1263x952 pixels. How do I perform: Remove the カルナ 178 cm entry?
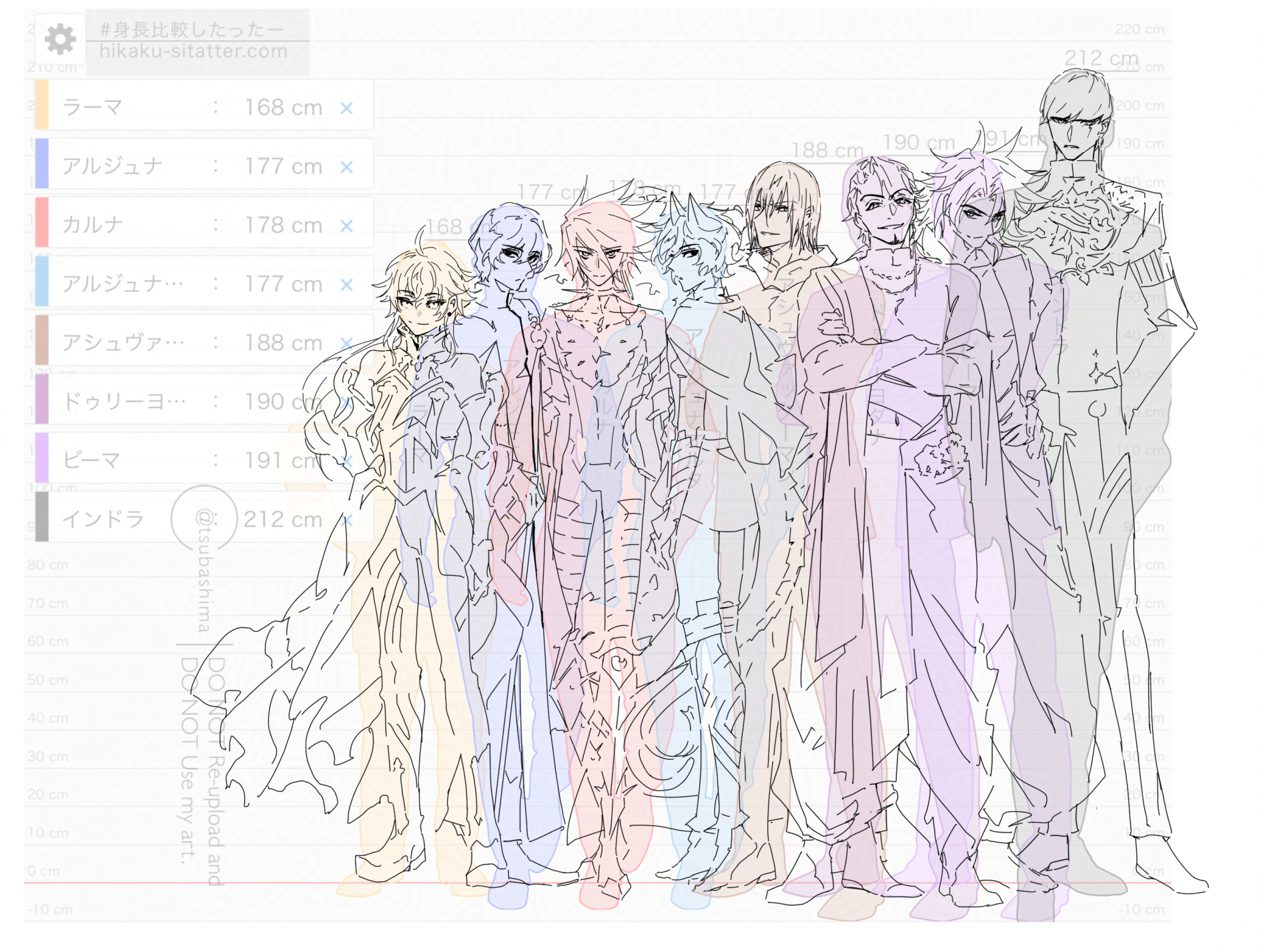[x=346, y=225]
